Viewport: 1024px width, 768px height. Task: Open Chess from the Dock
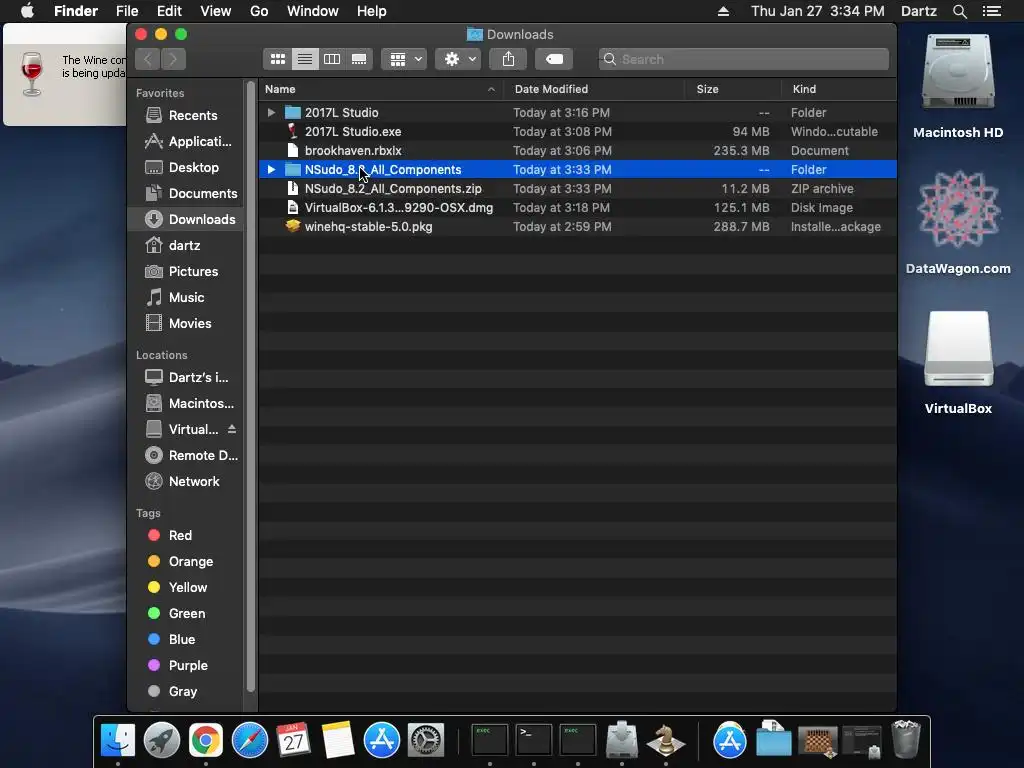(665, 740)
